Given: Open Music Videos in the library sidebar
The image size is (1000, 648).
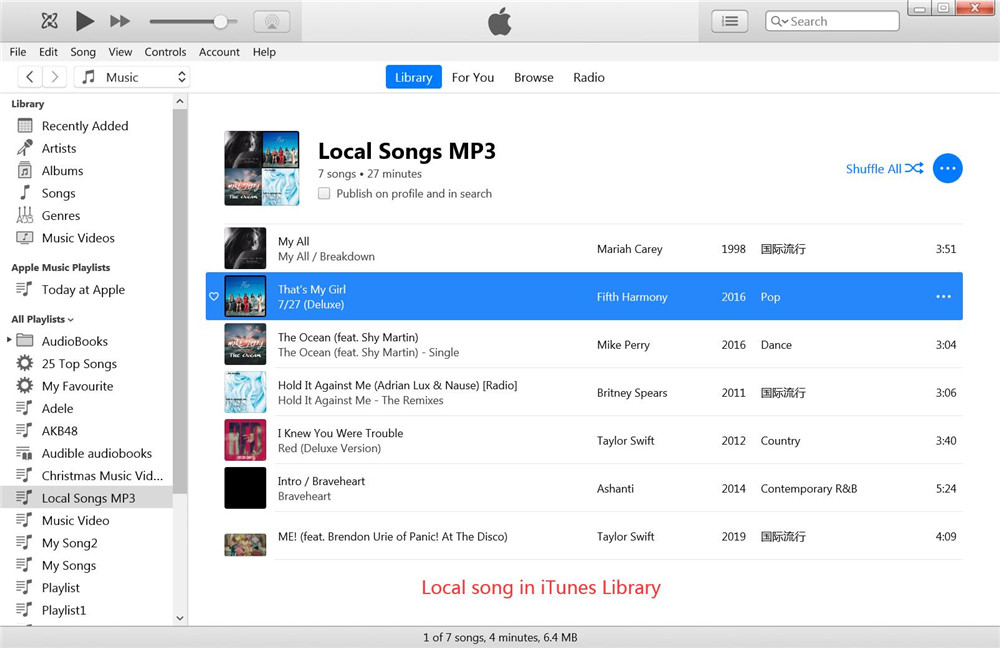Looking at the screenshot, I should tap(78, 238).
